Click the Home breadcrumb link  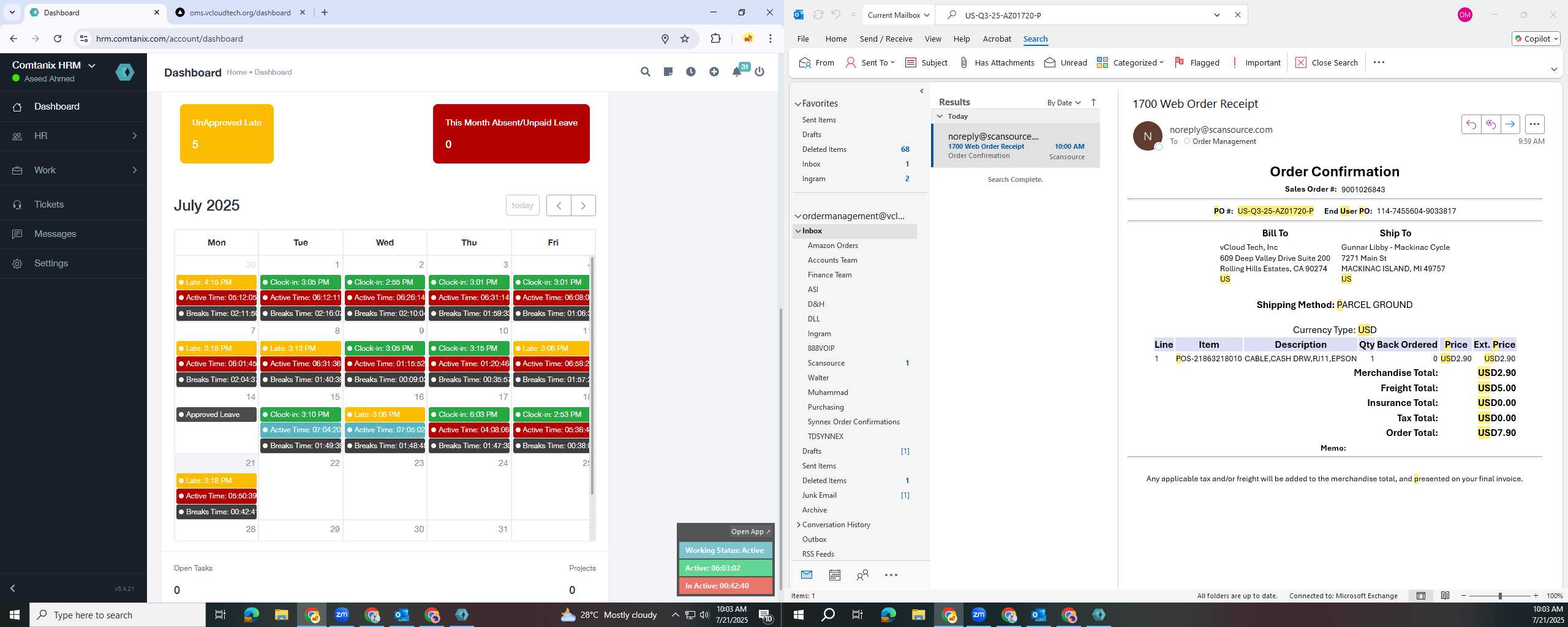236,72
